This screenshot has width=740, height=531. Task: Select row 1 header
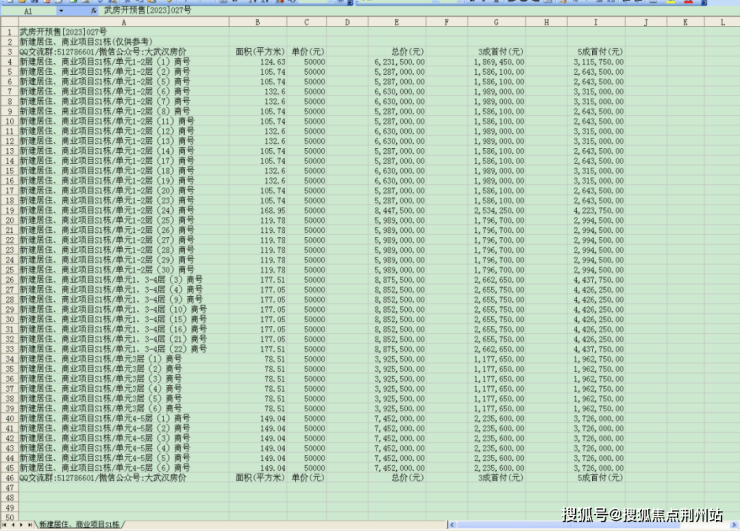pos(9,32)
